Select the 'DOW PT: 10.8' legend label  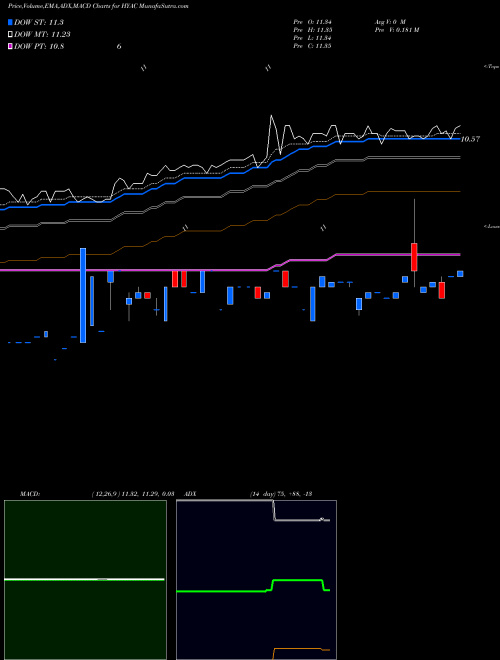pos(39,46)
